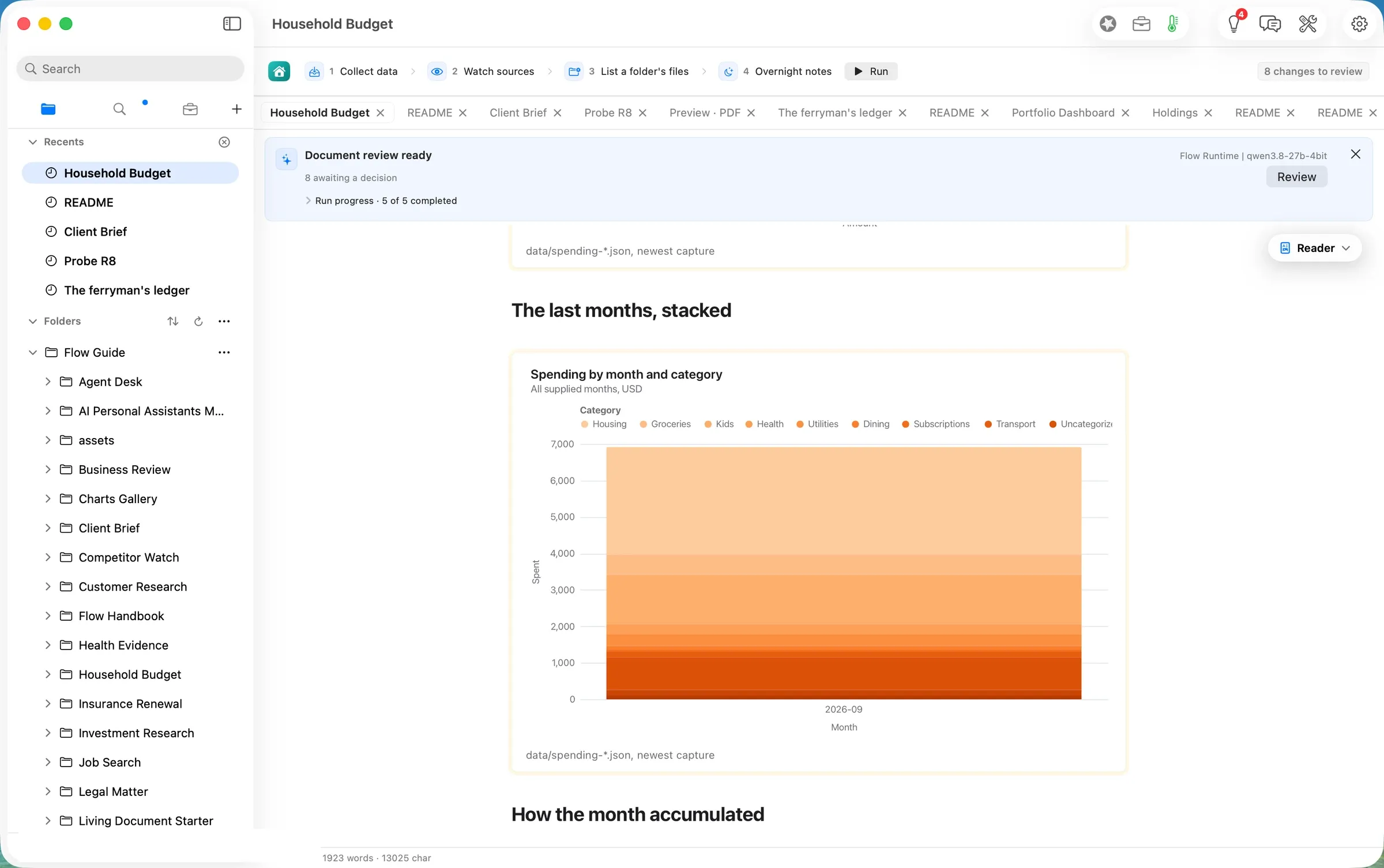Select the Watch sources step
The height and width of the screenshot is (868, 1384).
click(482, 71)
